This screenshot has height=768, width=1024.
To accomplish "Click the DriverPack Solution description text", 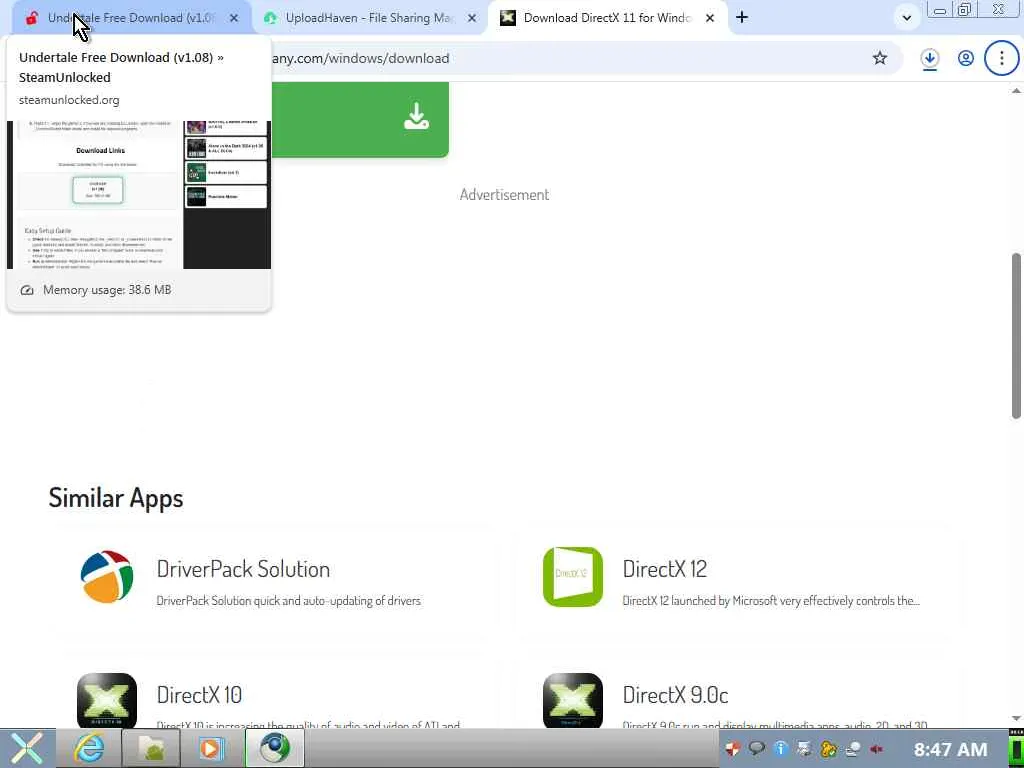I will (289, 600).
